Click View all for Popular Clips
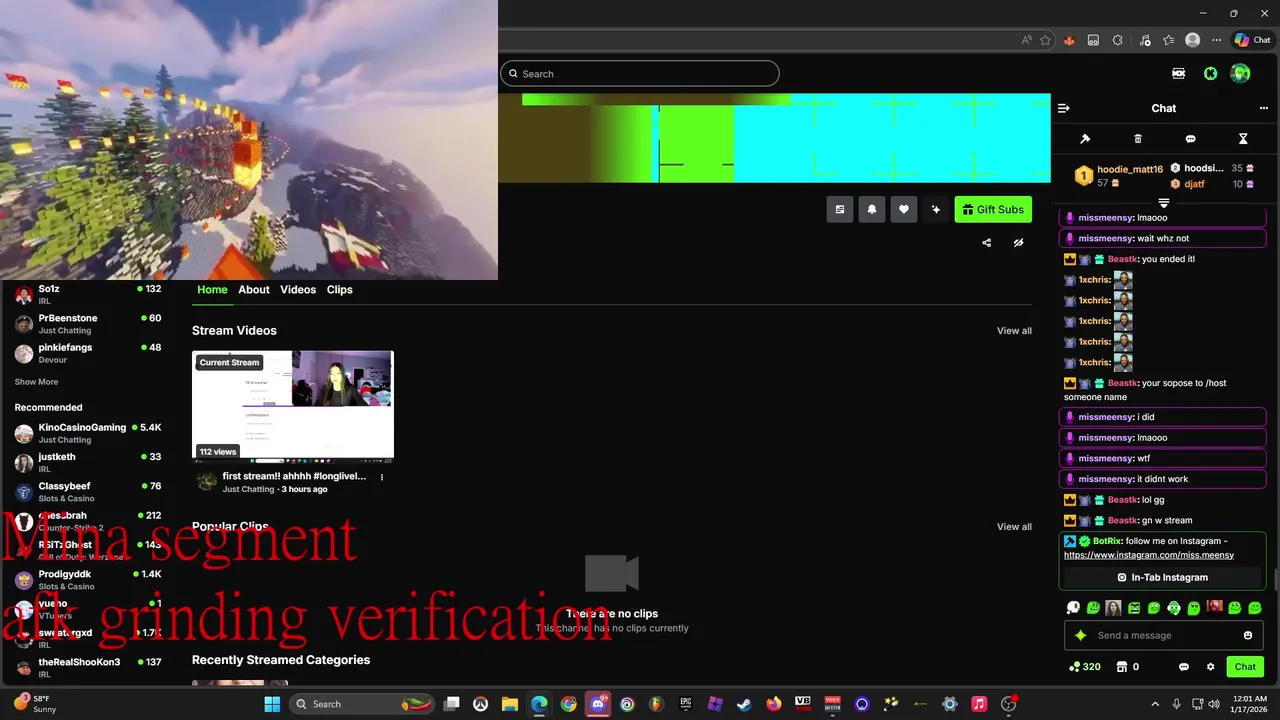The image size is (1280, 720). tap(1014, 527)
